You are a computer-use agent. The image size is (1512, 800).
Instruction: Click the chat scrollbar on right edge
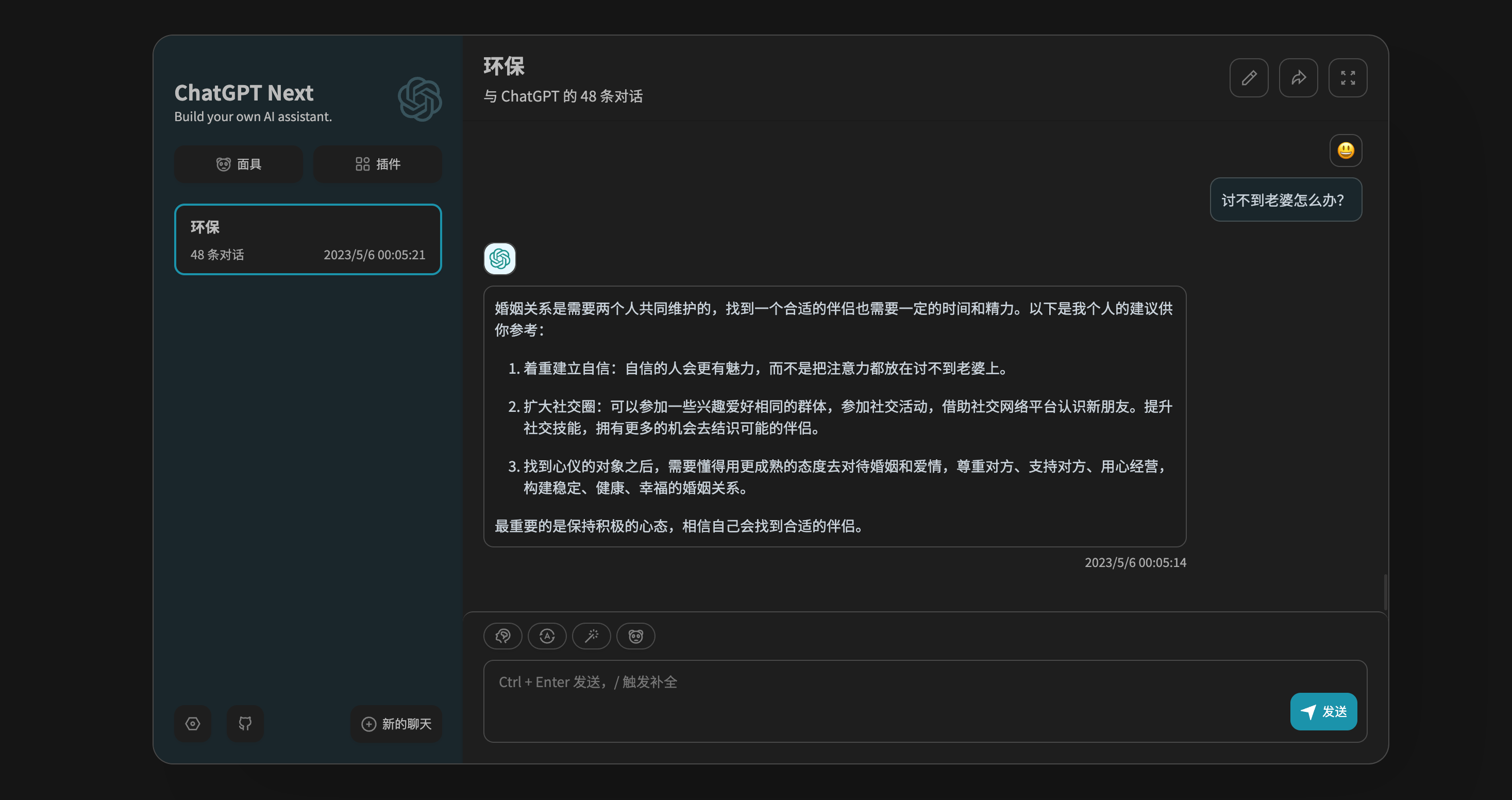tap(1385, 592)
